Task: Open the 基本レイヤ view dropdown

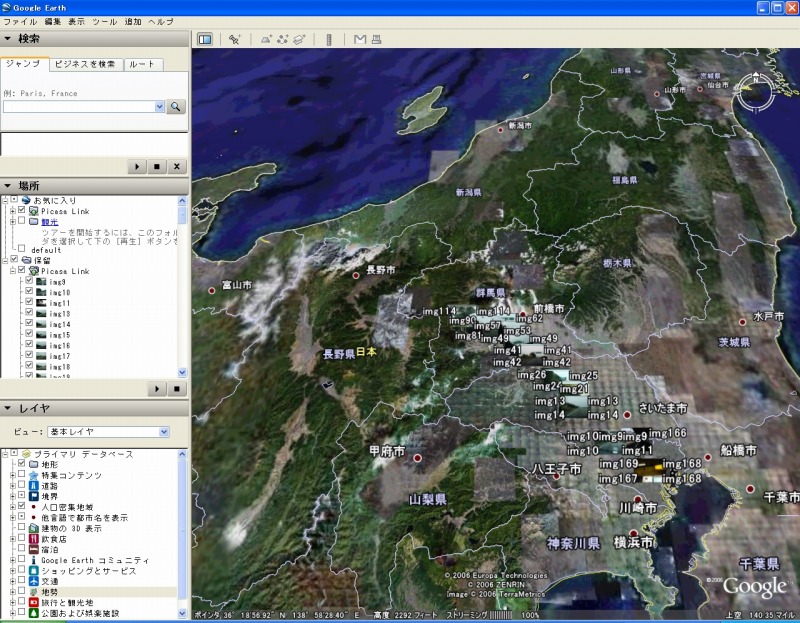Action: (108, 432)
